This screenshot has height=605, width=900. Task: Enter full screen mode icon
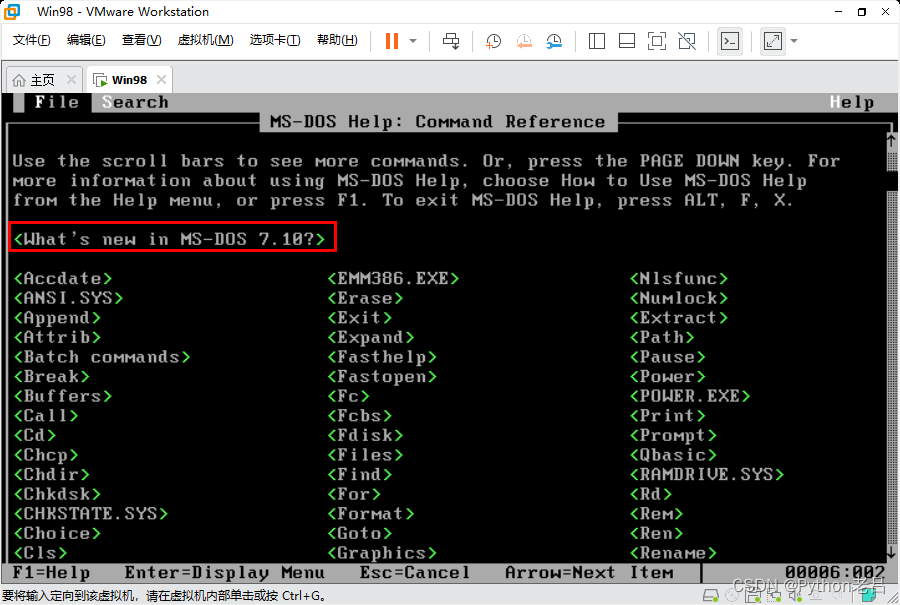click(657, 41)
